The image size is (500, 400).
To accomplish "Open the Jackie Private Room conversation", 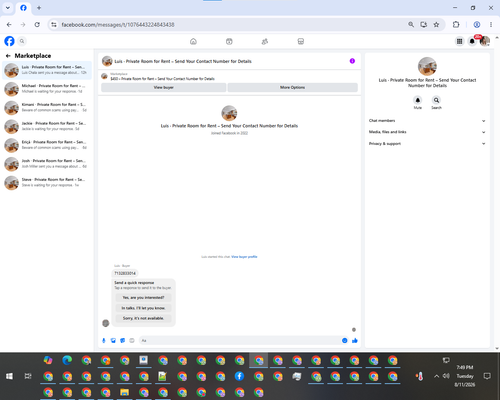I will click(x=47, y=126).
